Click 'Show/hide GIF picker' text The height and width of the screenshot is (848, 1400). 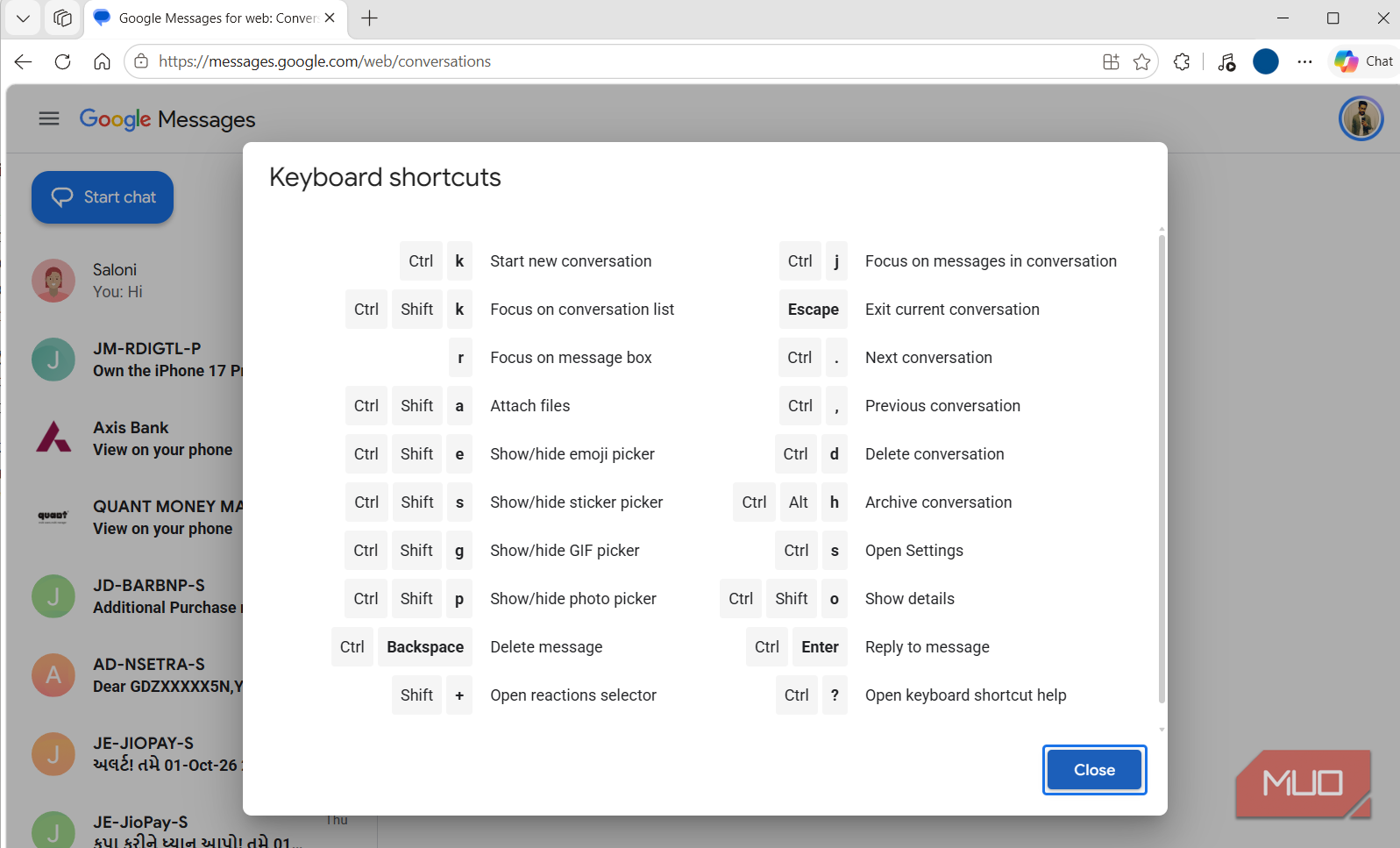tap(565, 551)
